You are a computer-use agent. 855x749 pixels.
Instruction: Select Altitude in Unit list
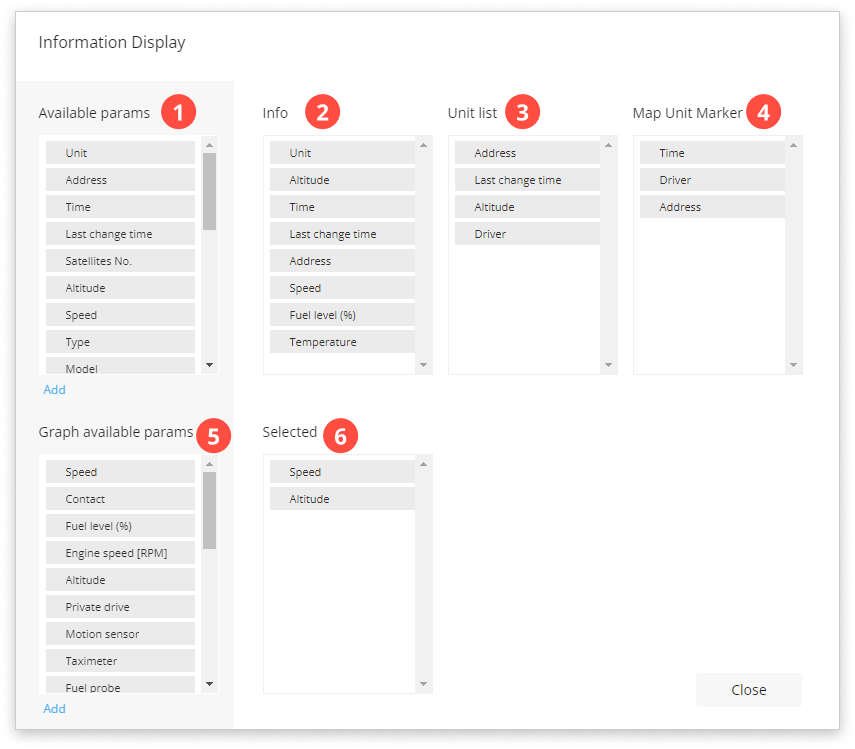click(527, 207)
